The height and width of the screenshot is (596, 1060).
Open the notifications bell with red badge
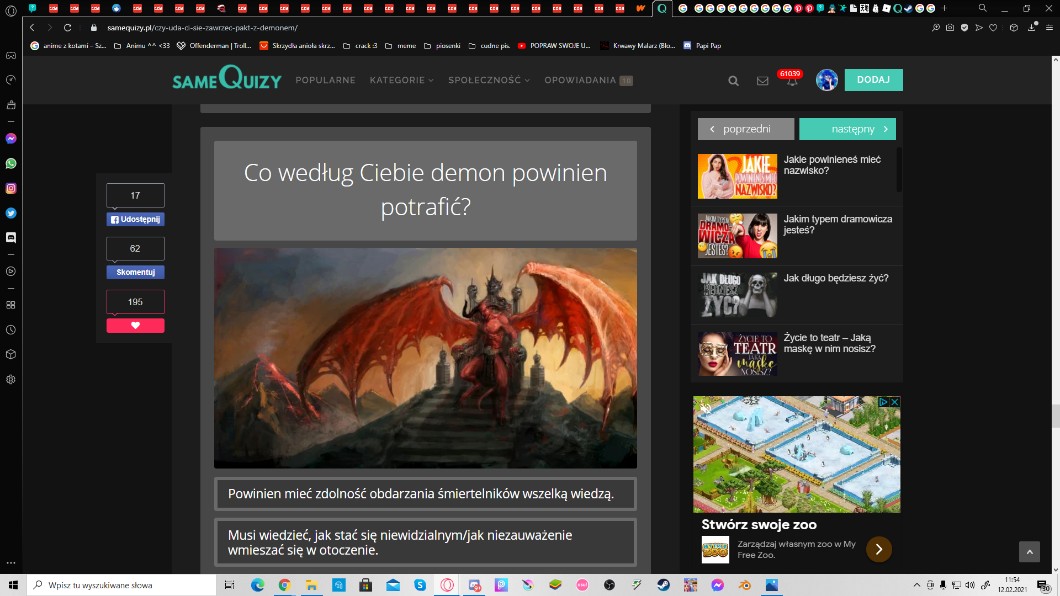[792, 82]
